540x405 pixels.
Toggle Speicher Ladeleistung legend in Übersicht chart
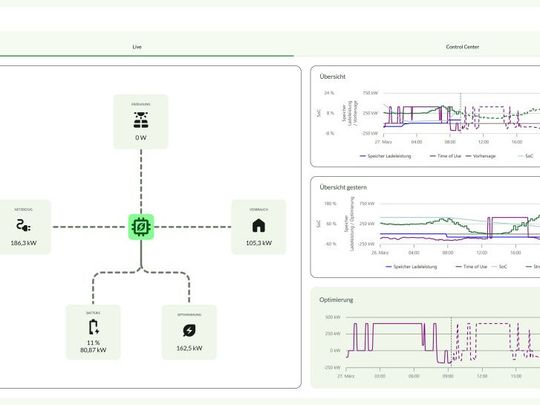click(x=385, y=156)
